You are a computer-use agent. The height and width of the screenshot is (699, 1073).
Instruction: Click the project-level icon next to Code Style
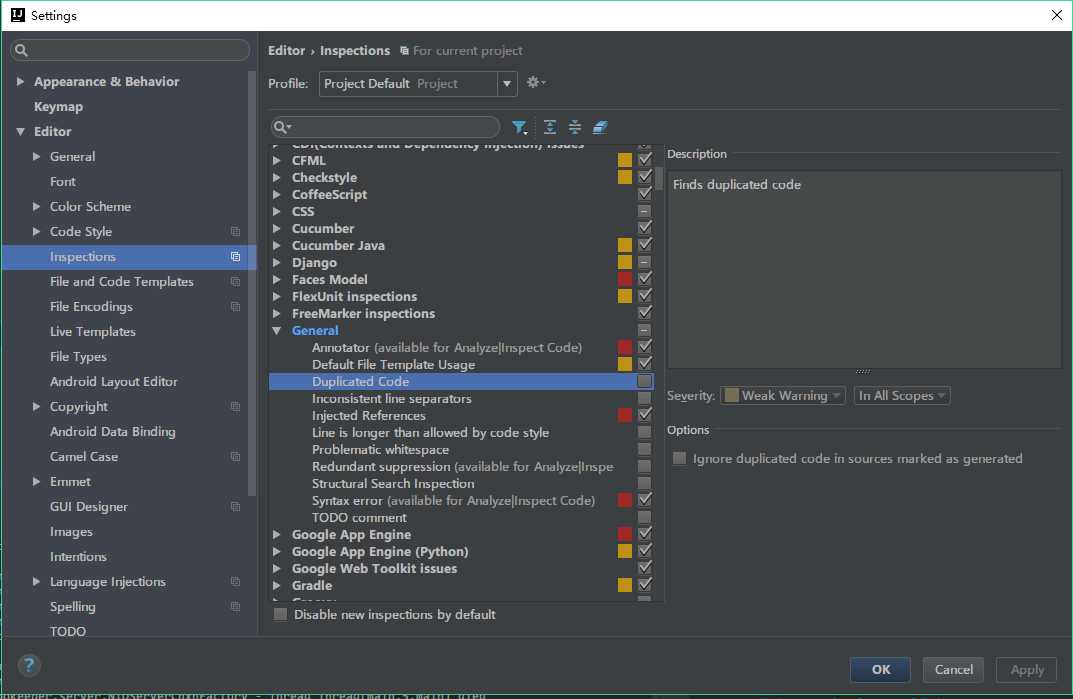235,231
